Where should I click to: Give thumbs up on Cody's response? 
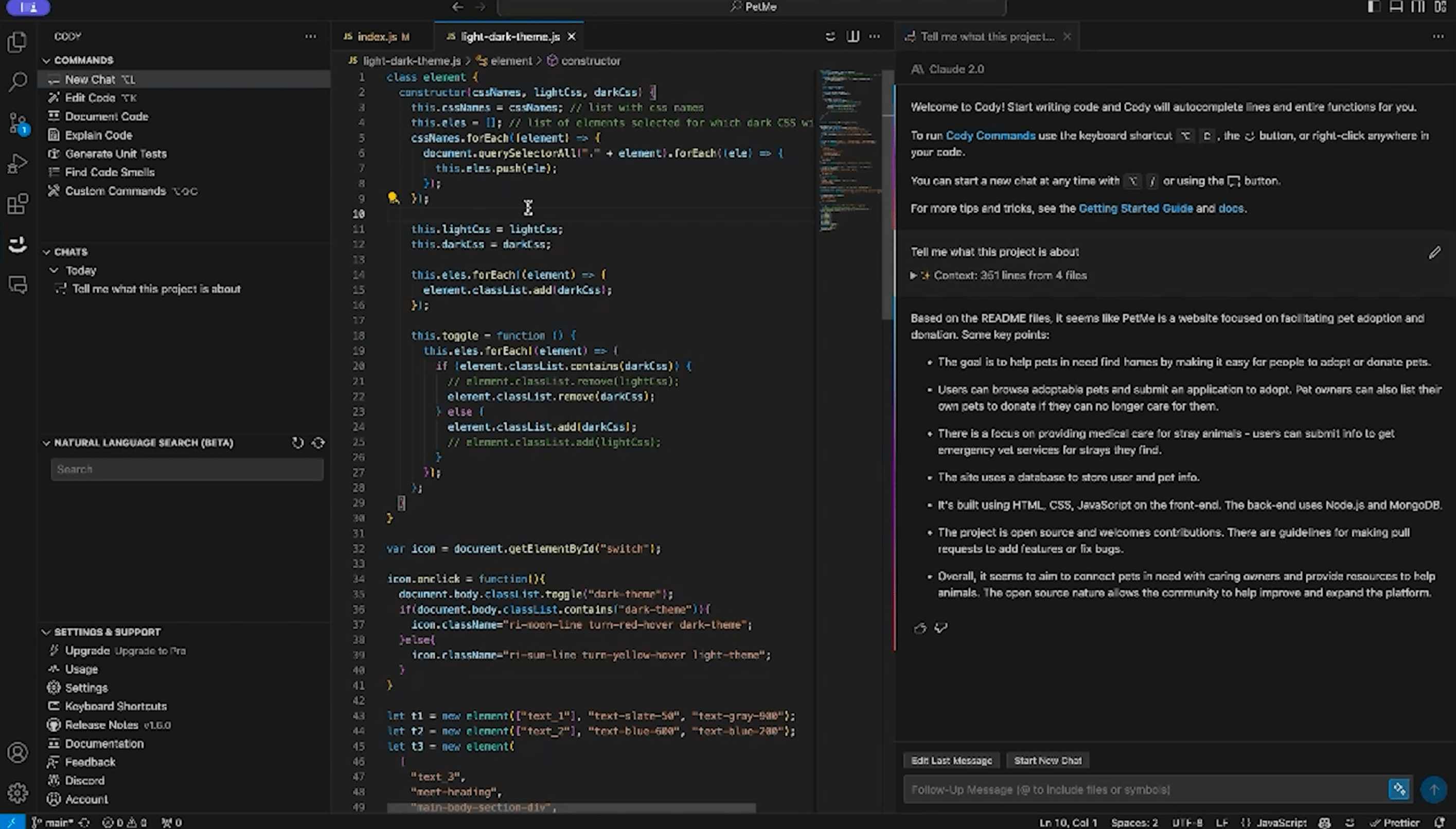(x=920, y=628)
